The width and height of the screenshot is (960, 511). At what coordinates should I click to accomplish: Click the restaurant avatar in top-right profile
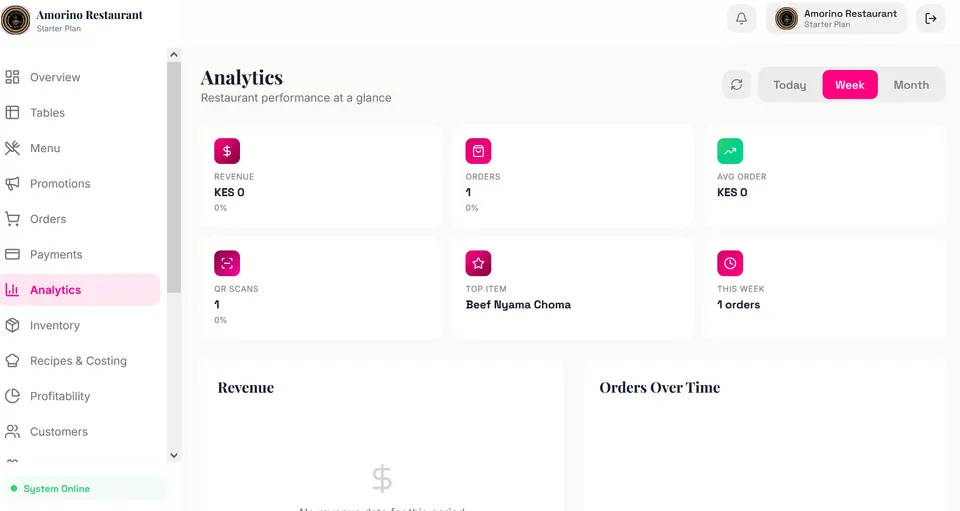pyautogui.click(x=786, y=18)
